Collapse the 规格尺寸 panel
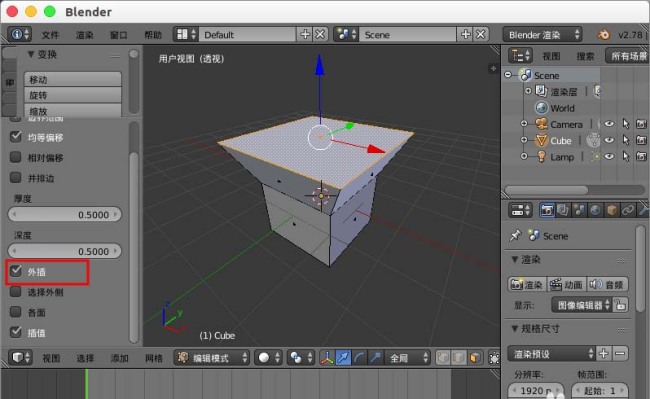 [x=514, y=329]
